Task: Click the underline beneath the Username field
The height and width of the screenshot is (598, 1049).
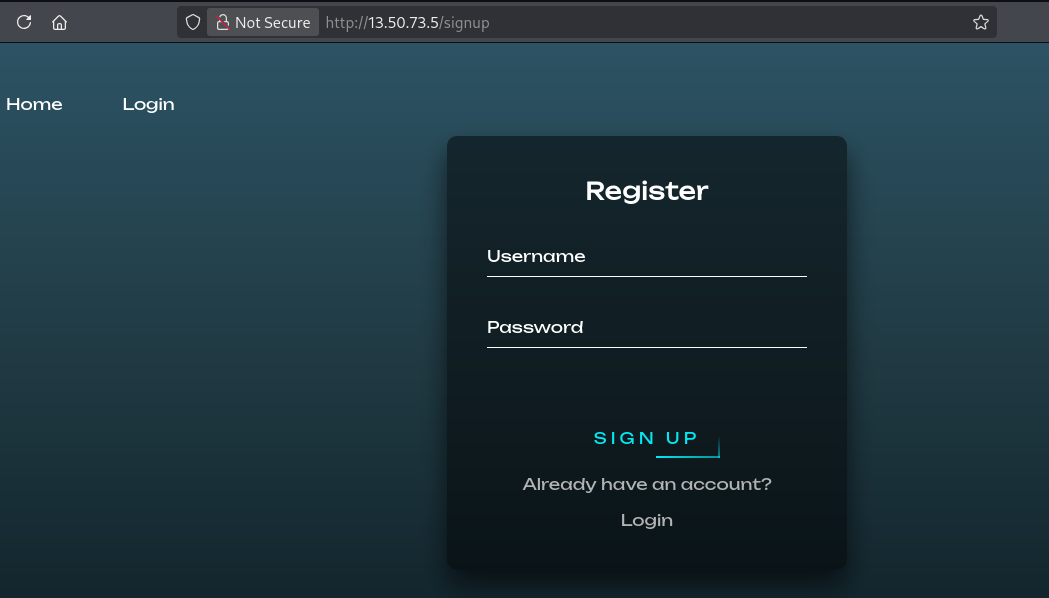Action: 647,276
